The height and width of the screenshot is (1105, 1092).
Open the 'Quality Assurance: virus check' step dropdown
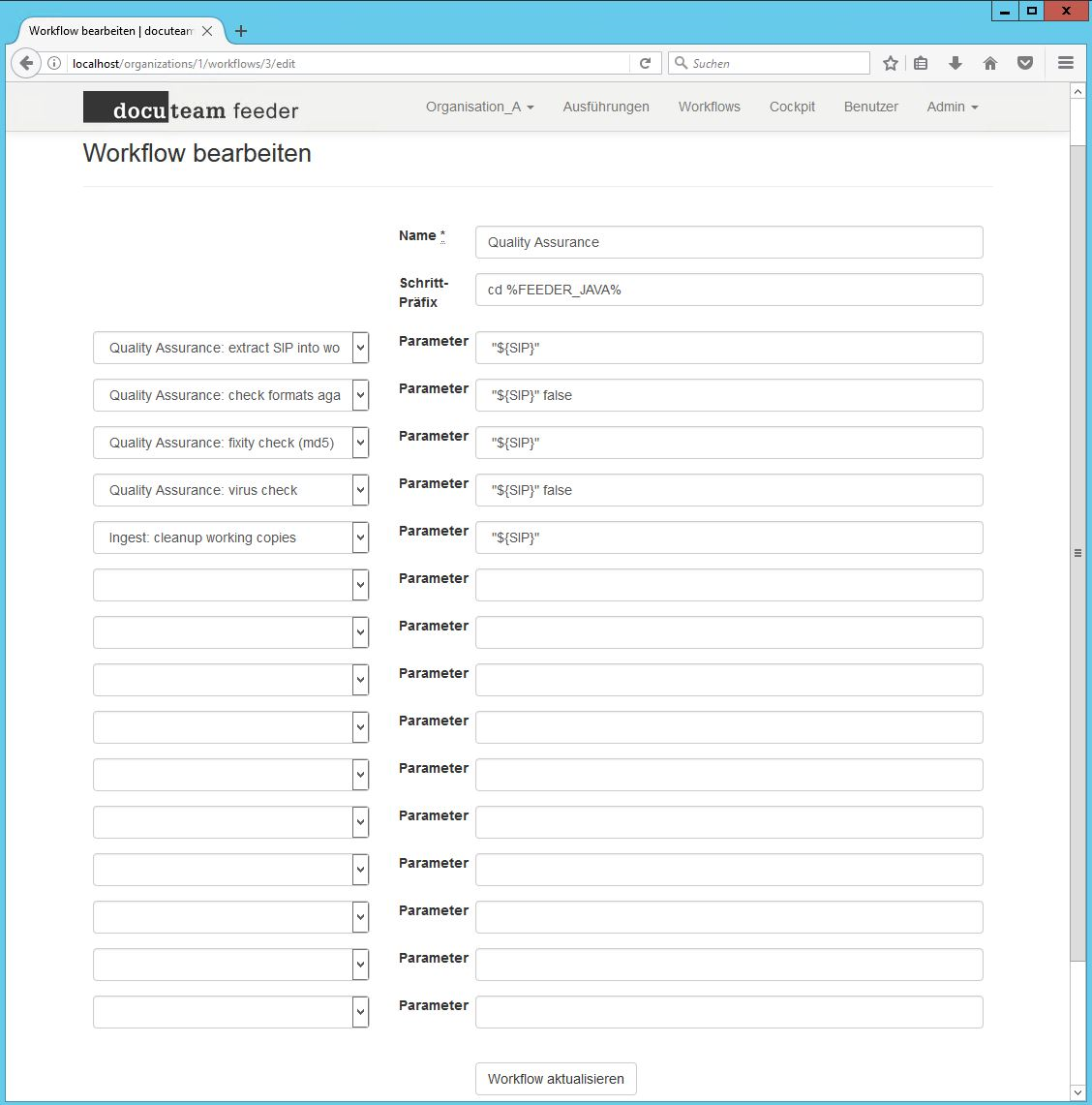point(230,490)
